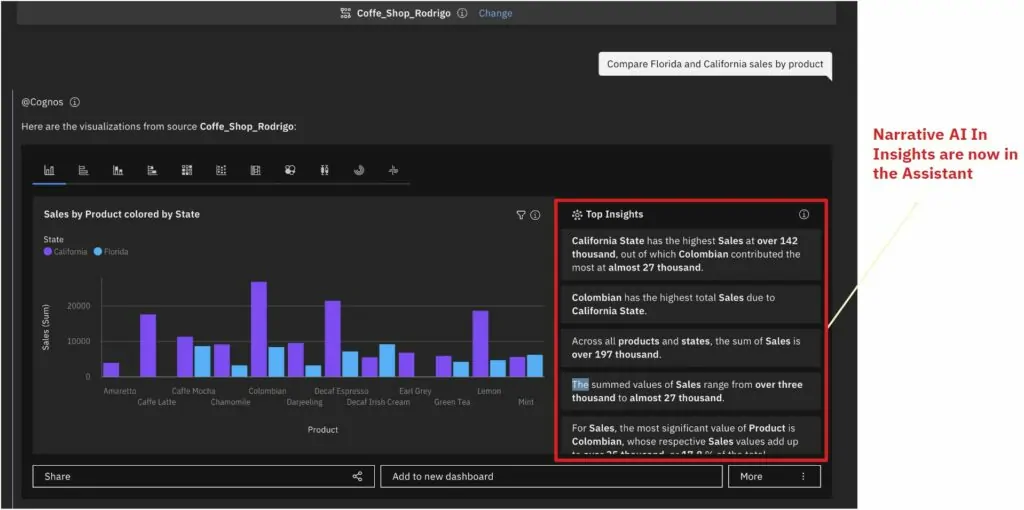Switch to packed bubble chart icon
Screen dimensions: 1024x510
tap(290, 170)
